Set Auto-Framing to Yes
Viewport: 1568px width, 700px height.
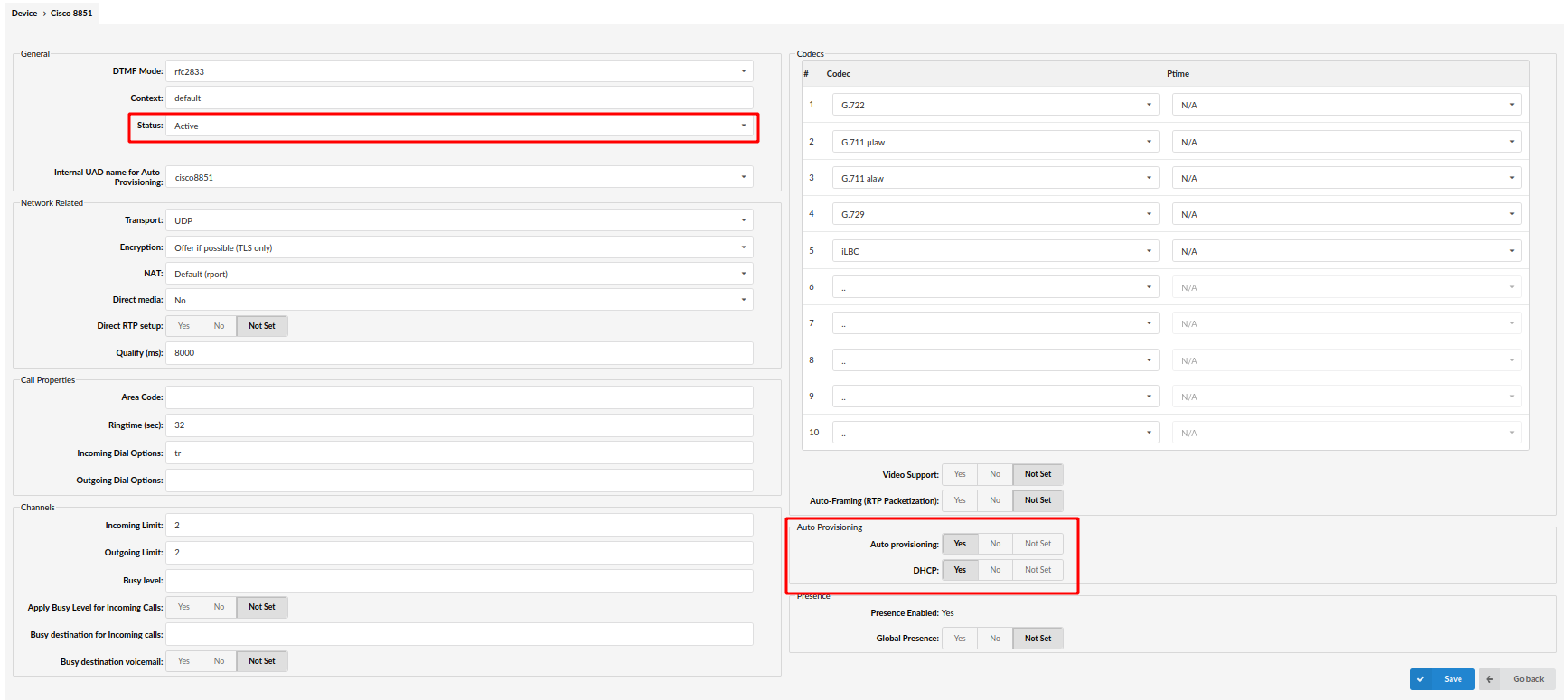click(x=960, y=500)
